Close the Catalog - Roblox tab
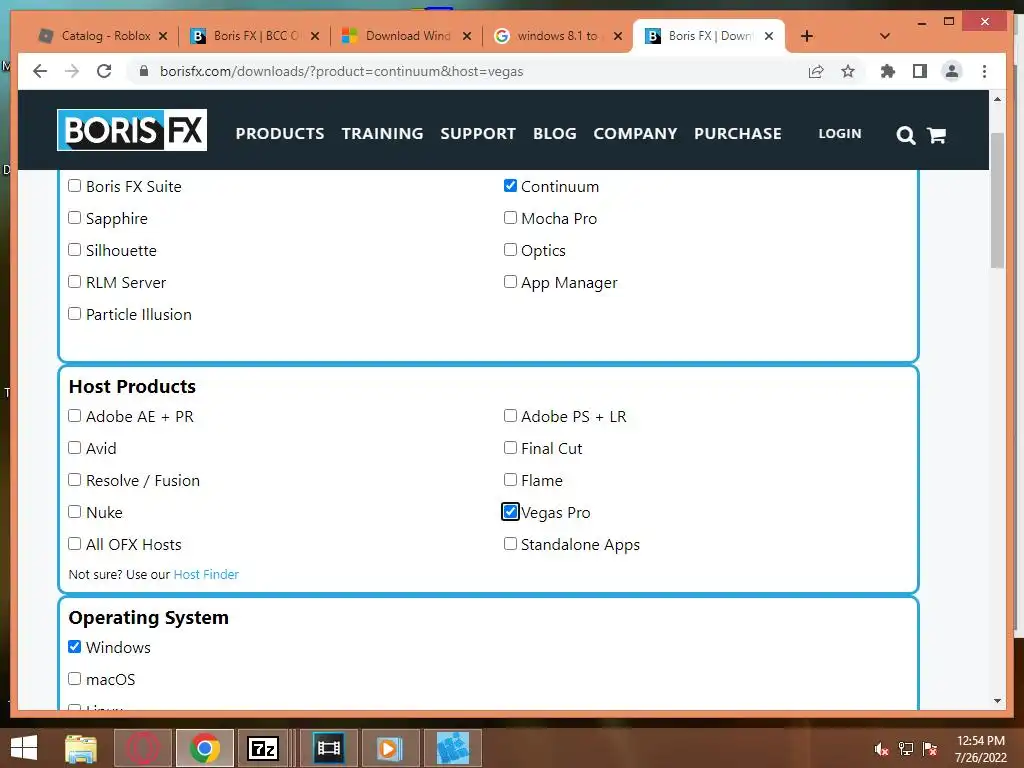This screenshot has width=1024, height=768. 163,36
